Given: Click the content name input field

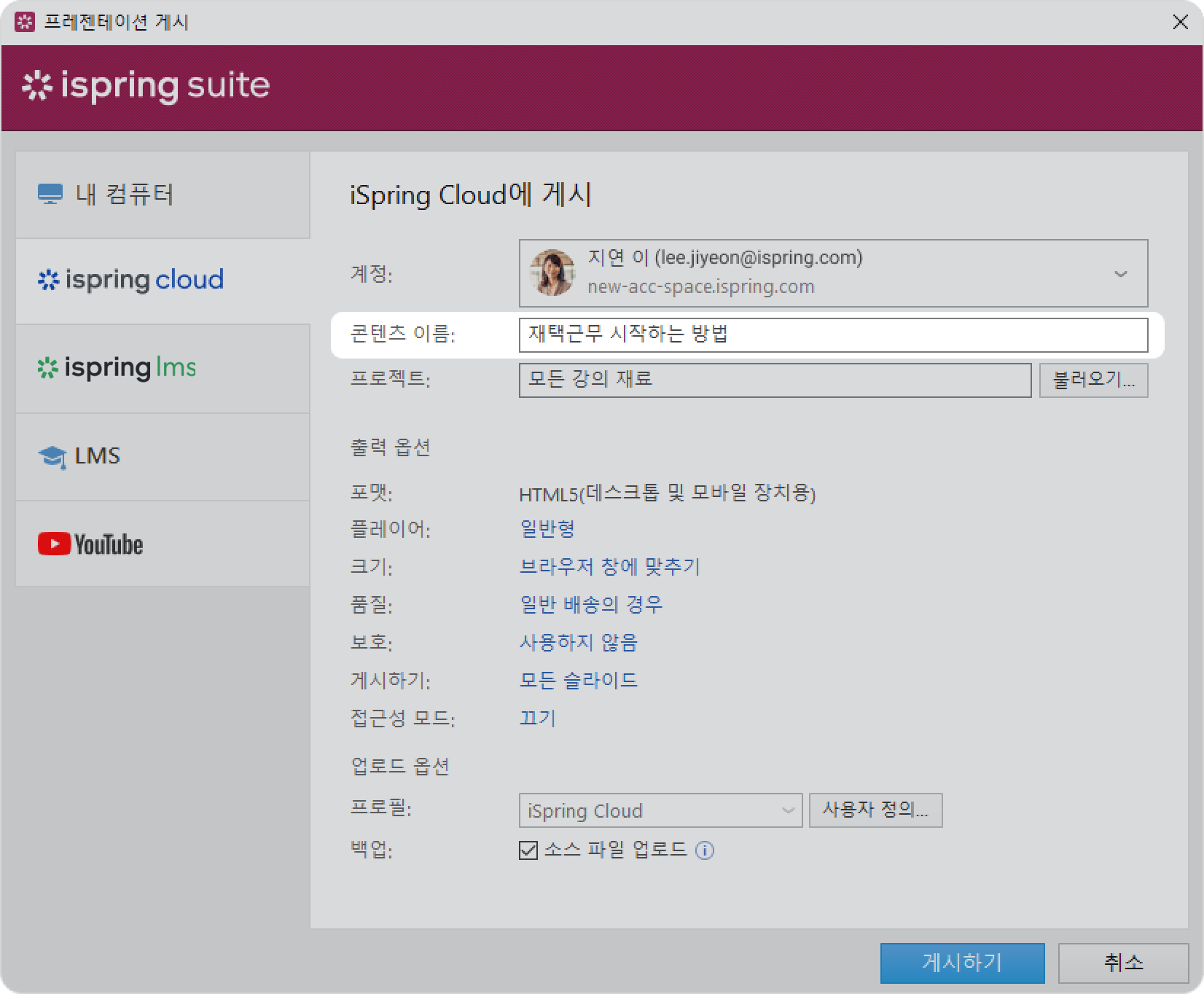Looking at the screenshot, I should tap(832, 335).
